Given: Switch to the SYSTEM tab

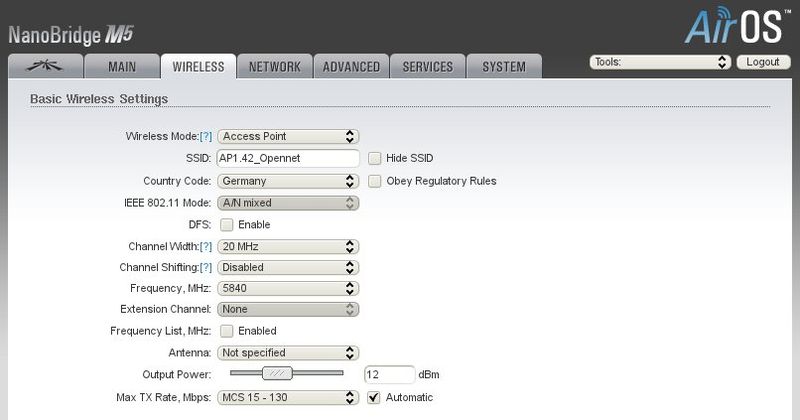Looking at the screenshot, I should click(x=504, y=66).
